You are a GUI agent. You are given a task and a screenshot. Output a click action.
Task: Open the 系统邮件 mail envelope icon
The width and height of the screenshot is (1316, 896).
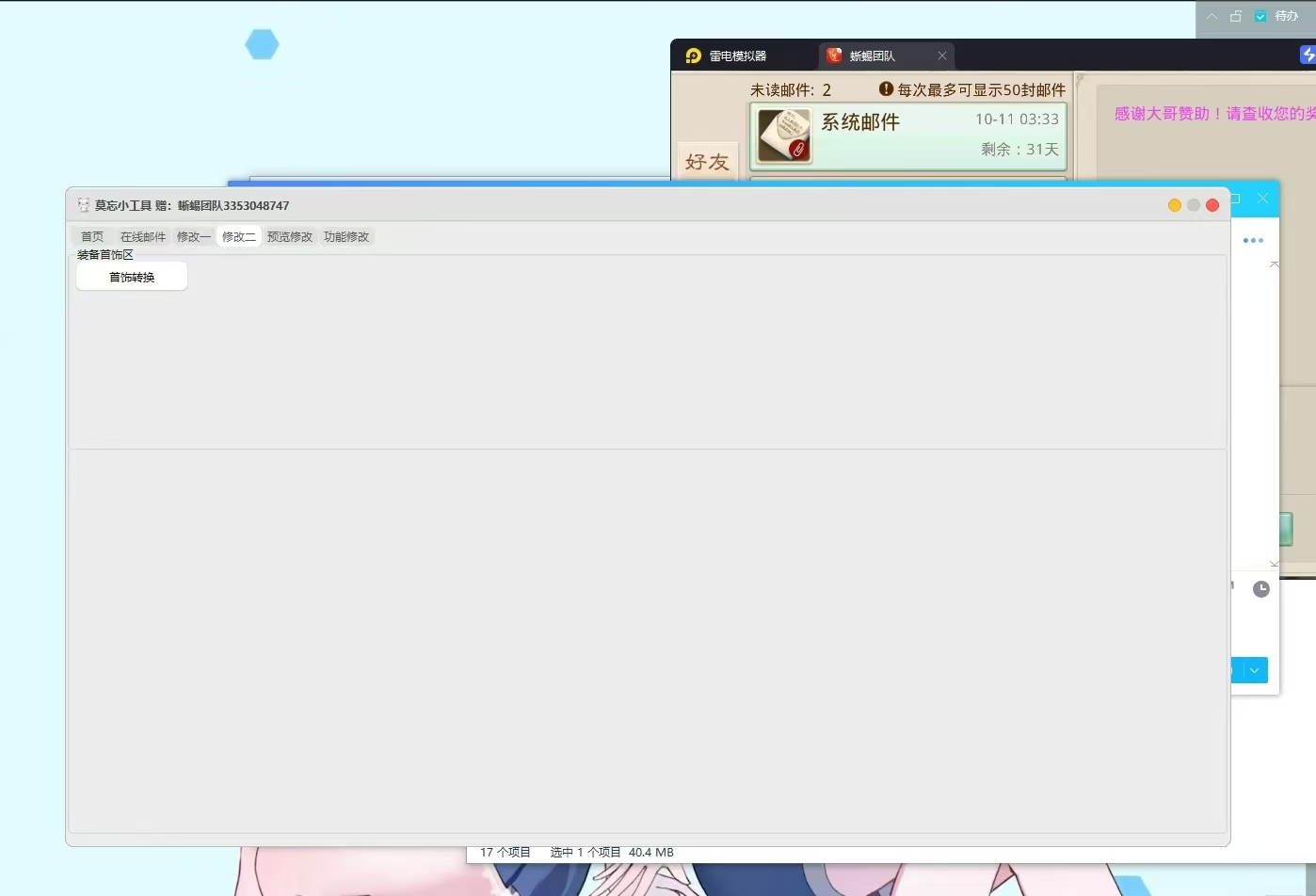(784, 136)
